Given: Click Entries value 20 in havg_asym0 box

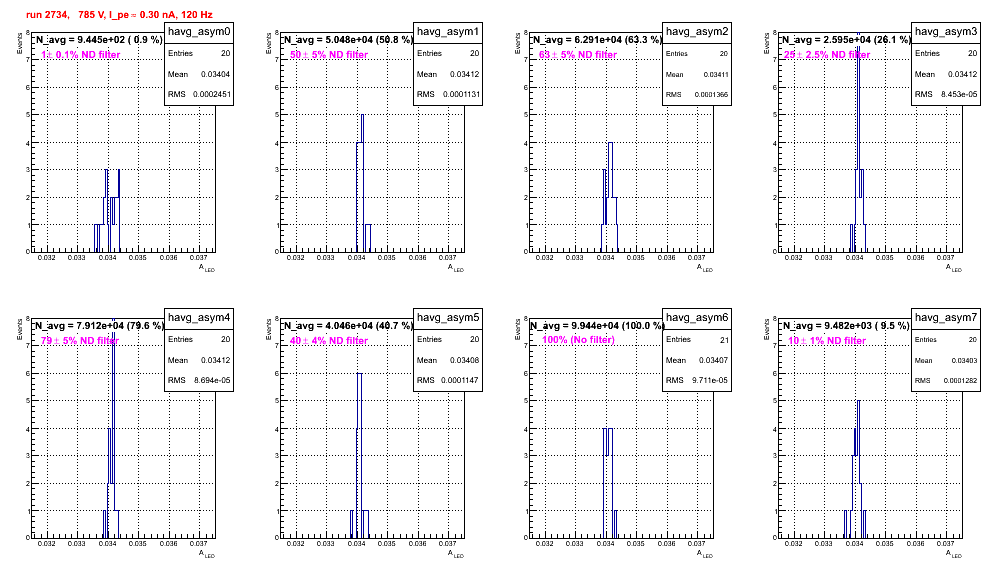Looking at the screenshot, I should click(225, 53).
